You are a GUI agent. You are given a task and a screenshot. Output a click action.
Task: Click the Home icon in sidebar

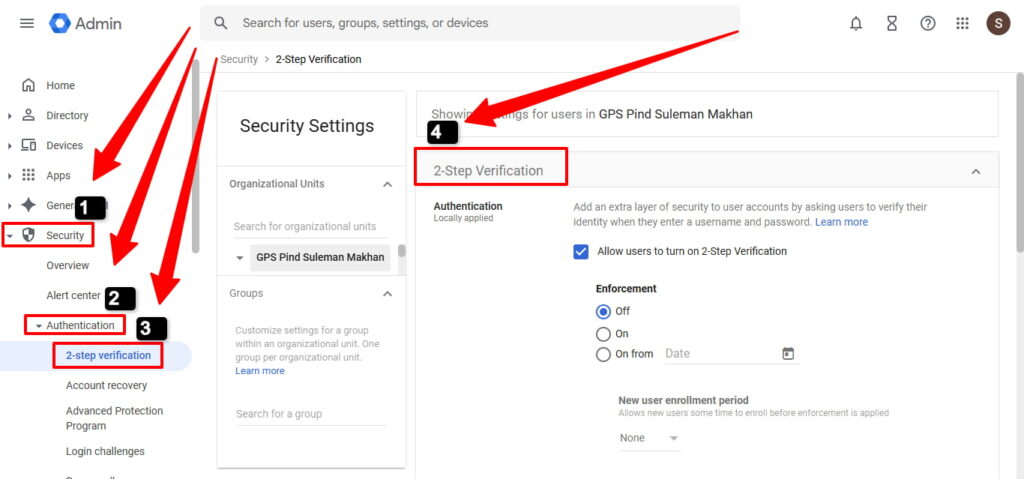pyautogui.click(x=28, y=86)
